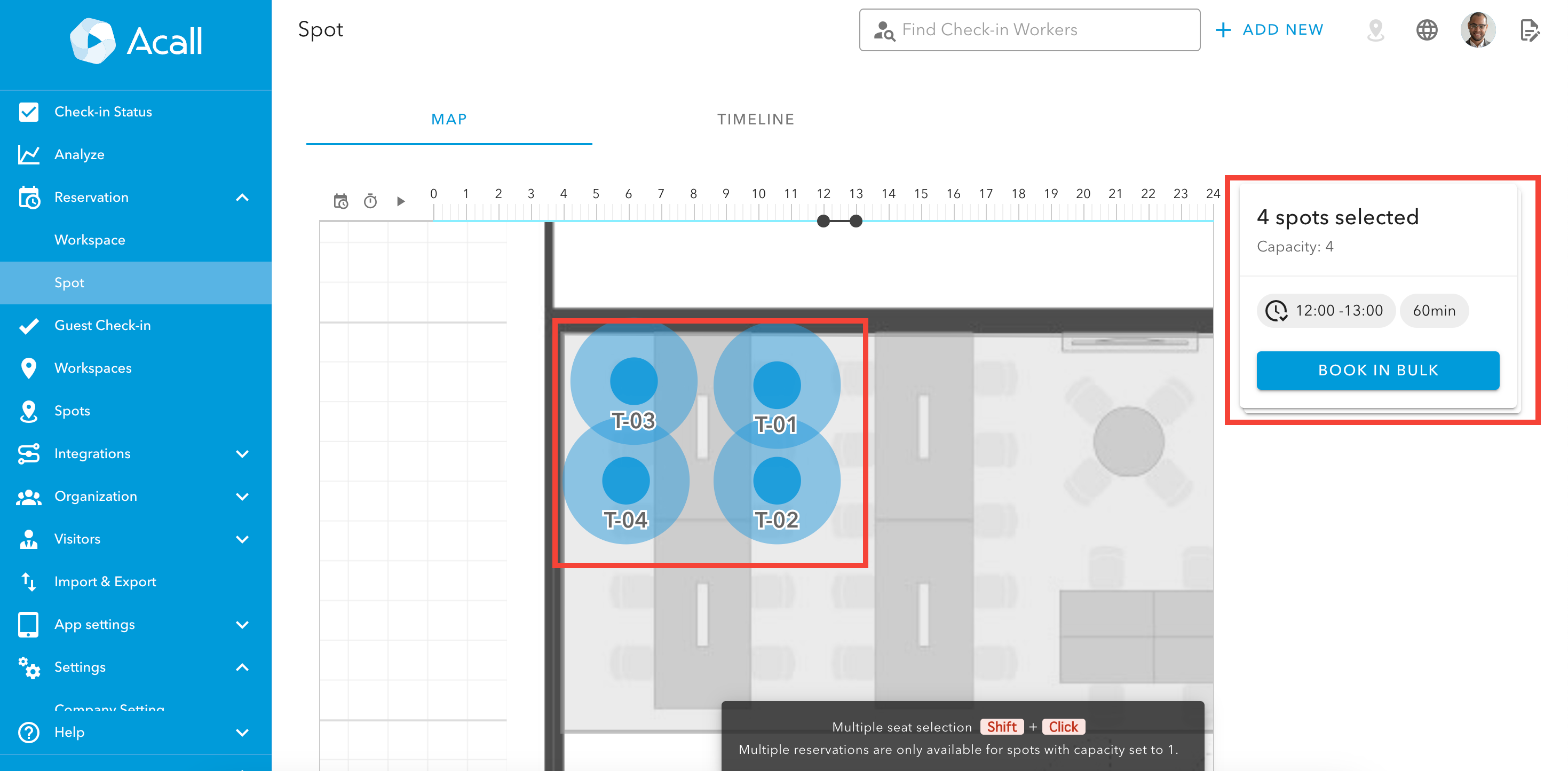Click the Spots location icon

pos(29,411)
